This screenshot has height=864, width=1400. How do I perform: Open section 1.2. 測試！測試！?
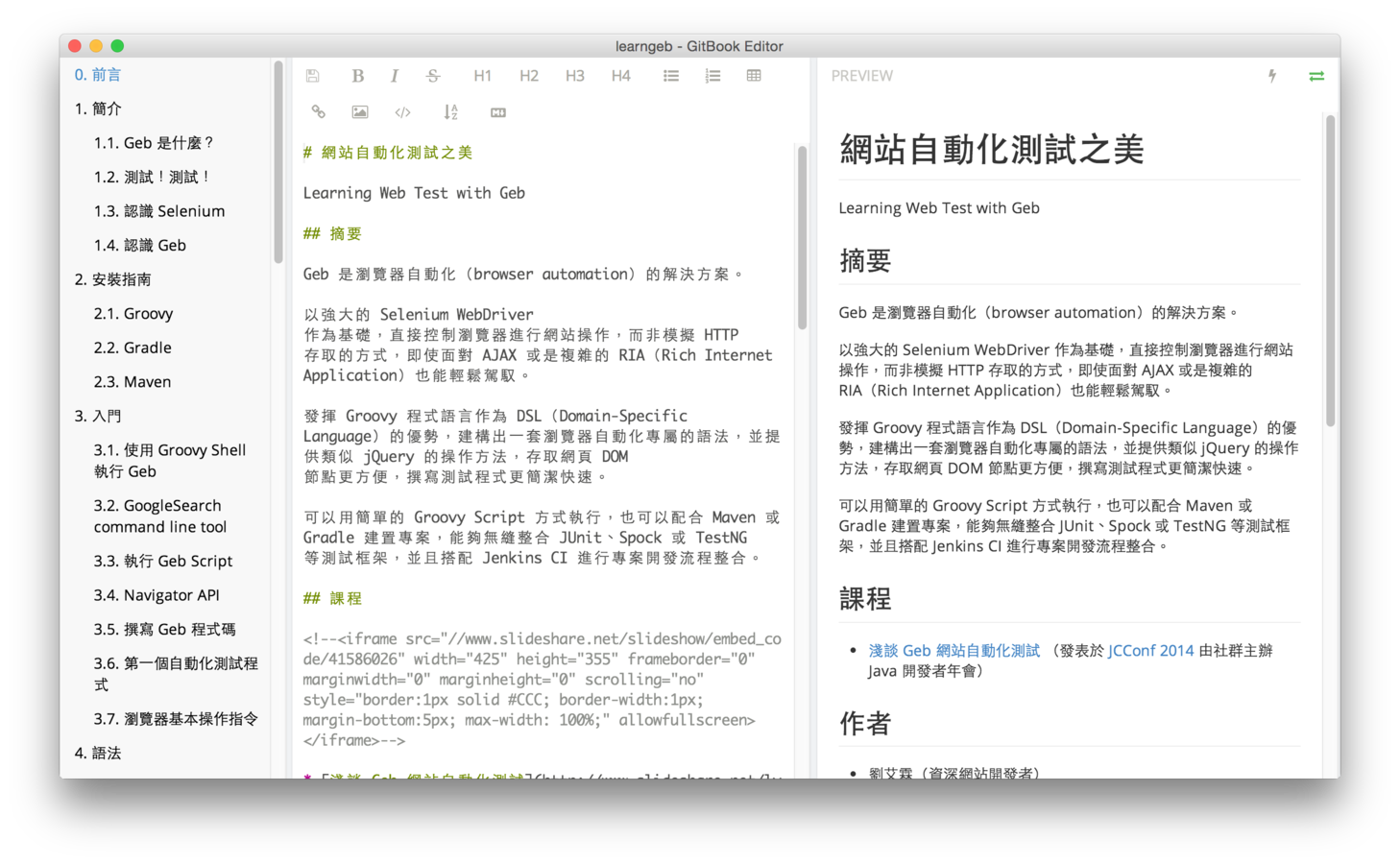[x=152, y=177]
